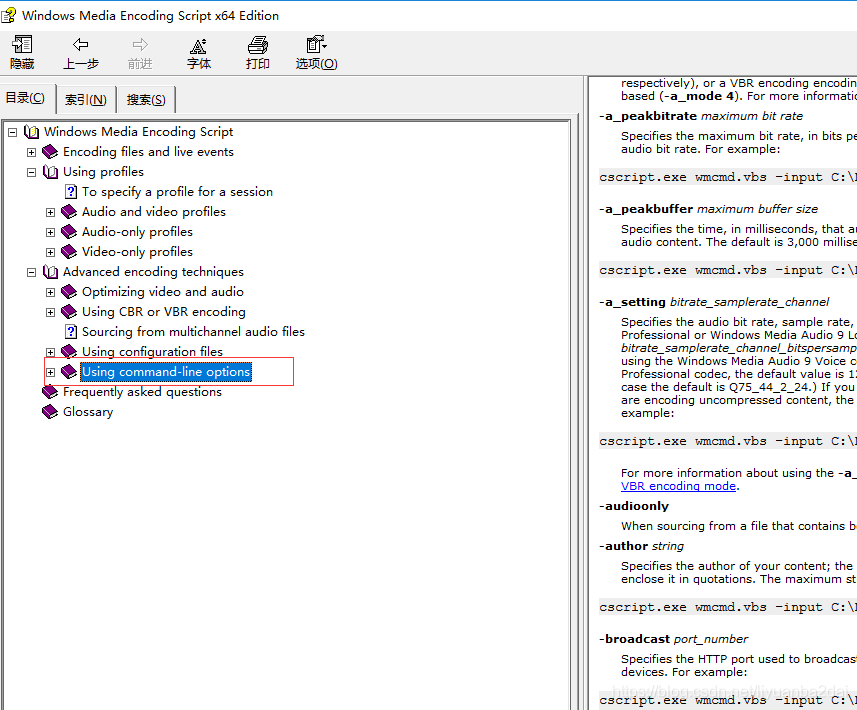
Task: Click the book icon beside Video-only profiles
Action: [69, 251]
